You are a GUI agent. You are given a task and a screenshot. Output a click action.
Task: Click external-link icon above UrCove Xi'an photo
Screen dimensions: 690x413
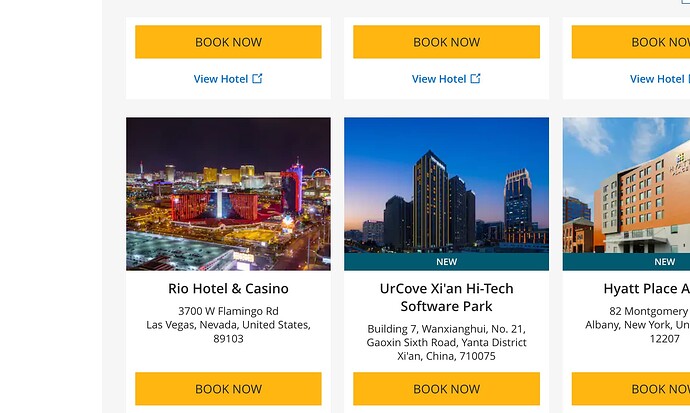click(x=475, y=78)
